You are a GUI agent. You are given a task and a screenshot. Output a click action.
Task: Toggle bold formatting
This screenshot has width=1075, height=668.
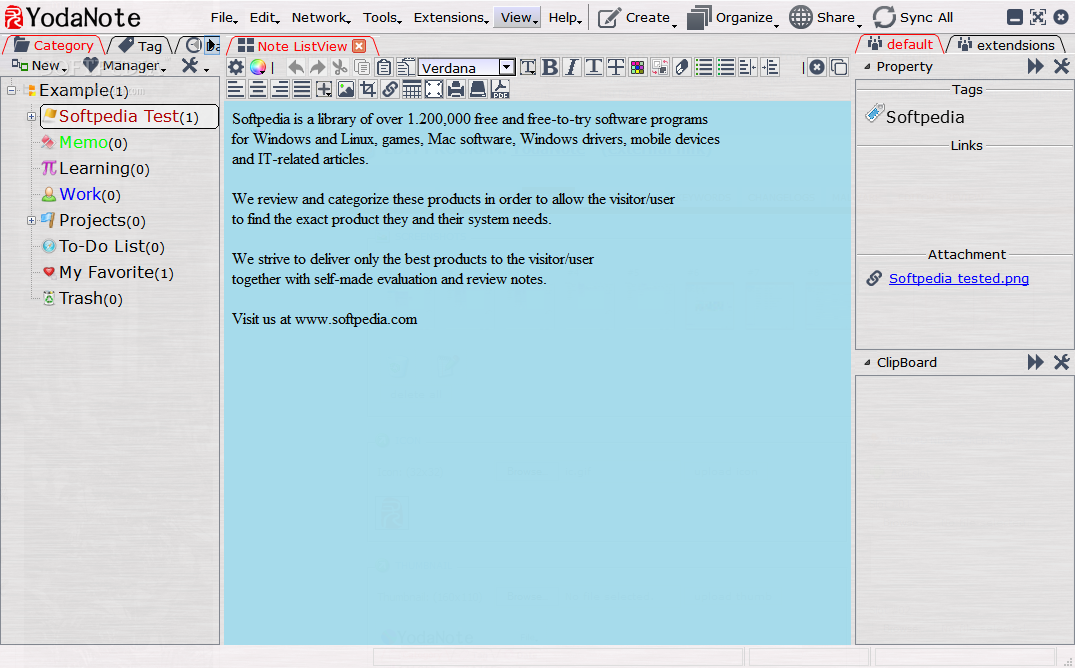(550, 67)
